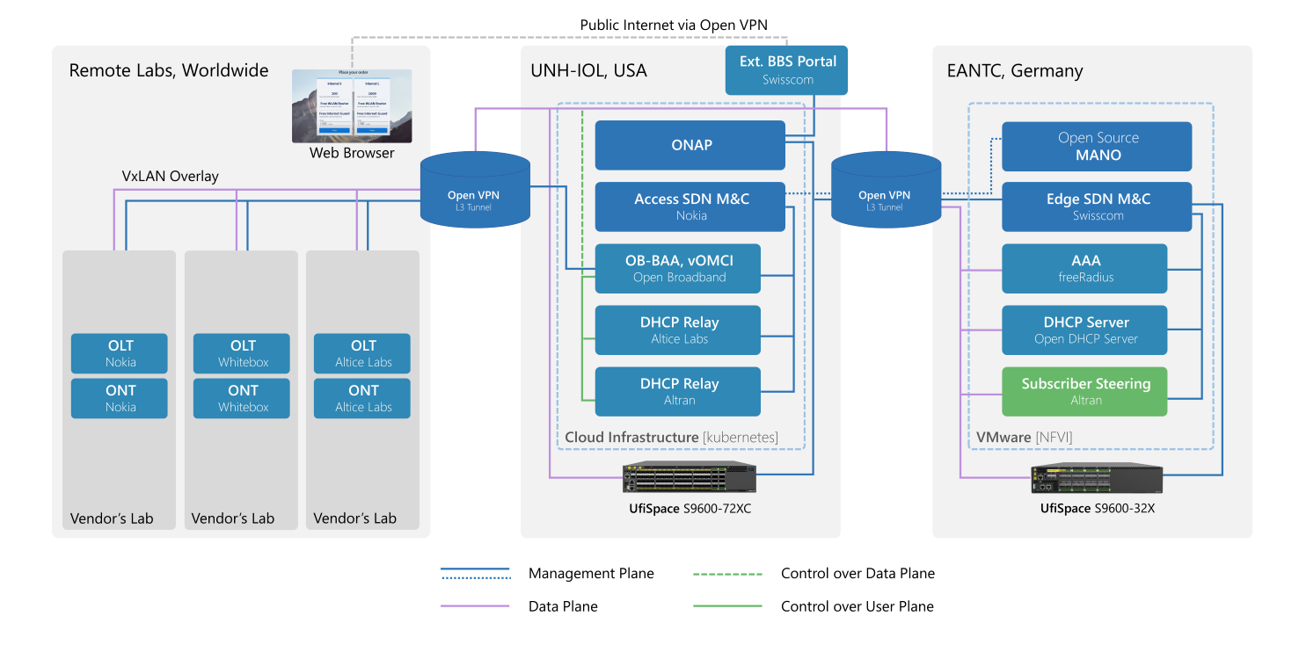1299x645 pixels.
Task: Select the left Open VPN L3 Tunnel cylinder
Action: [x=475, y=190]
